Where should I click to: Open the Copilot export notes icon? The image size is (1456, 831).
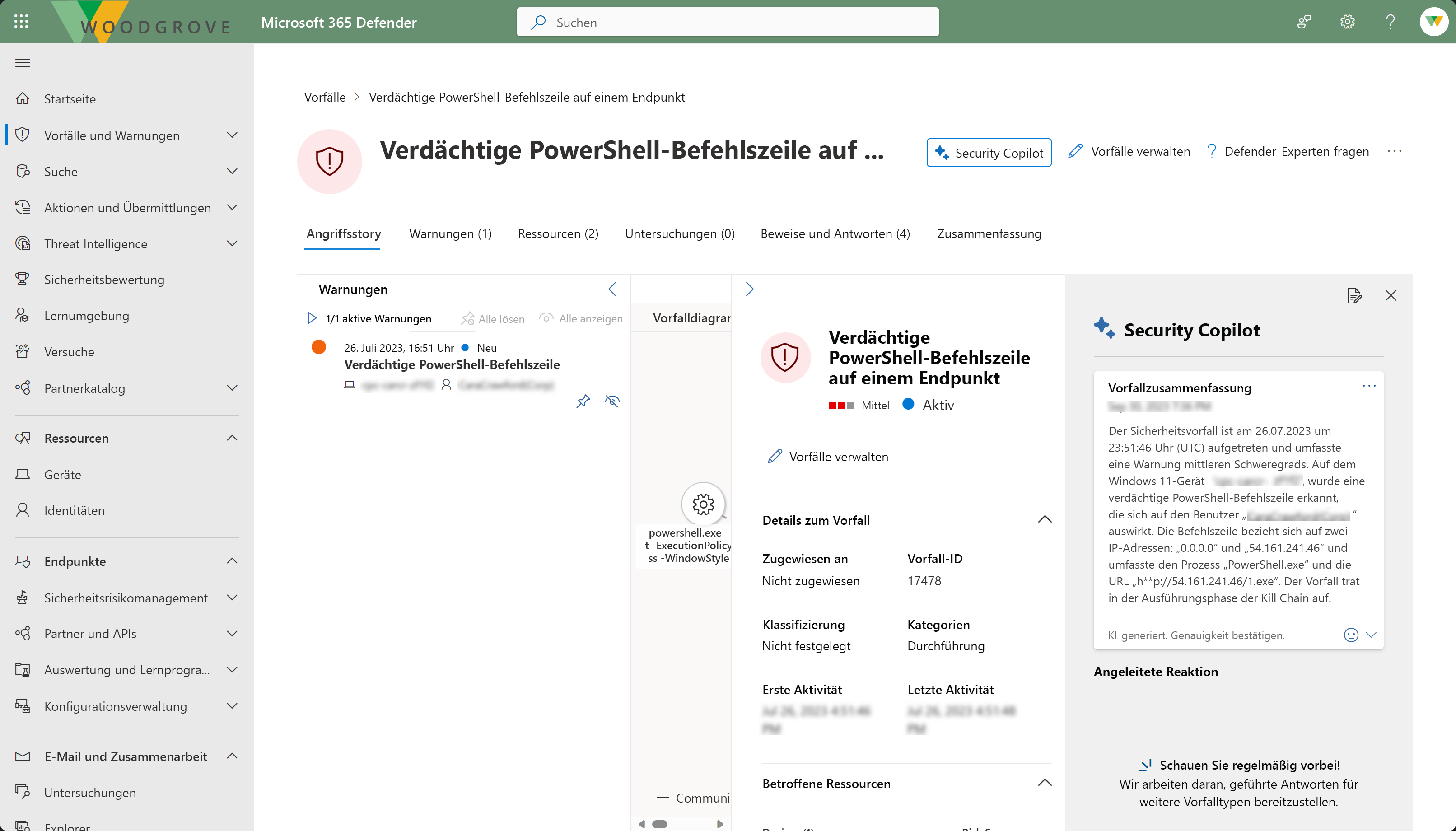tap(1354, 296)
